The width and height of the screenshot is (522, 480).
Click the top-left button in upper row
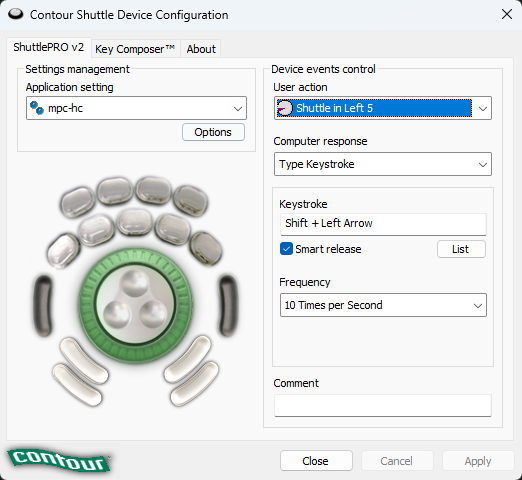(x=78, y=202)
